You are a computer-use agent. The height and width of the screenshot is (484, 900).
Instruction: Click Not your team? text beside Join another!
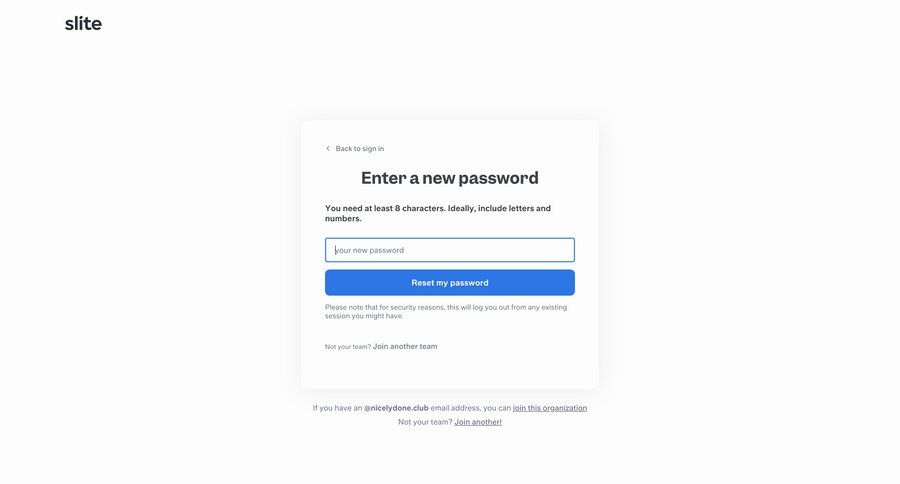[x=425, y=422]
